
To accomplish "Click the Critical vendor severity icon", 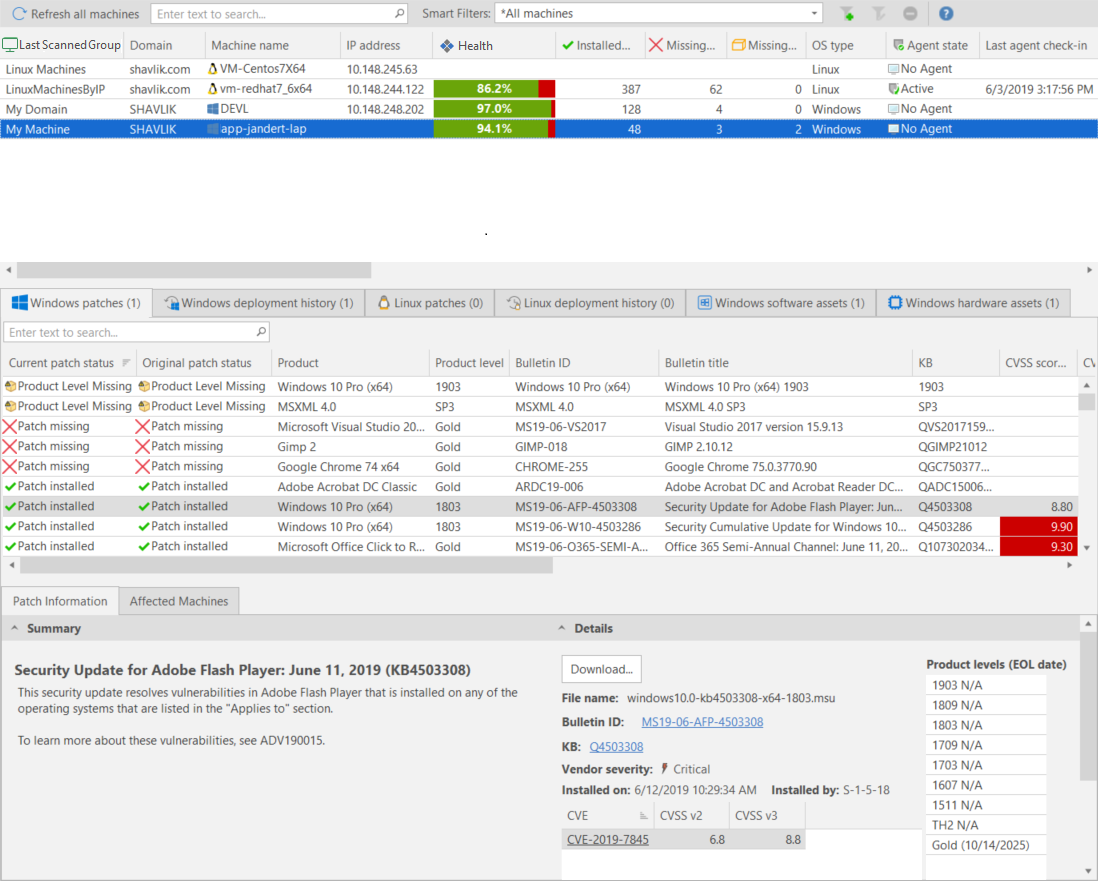I will click(x=664, y=769).
